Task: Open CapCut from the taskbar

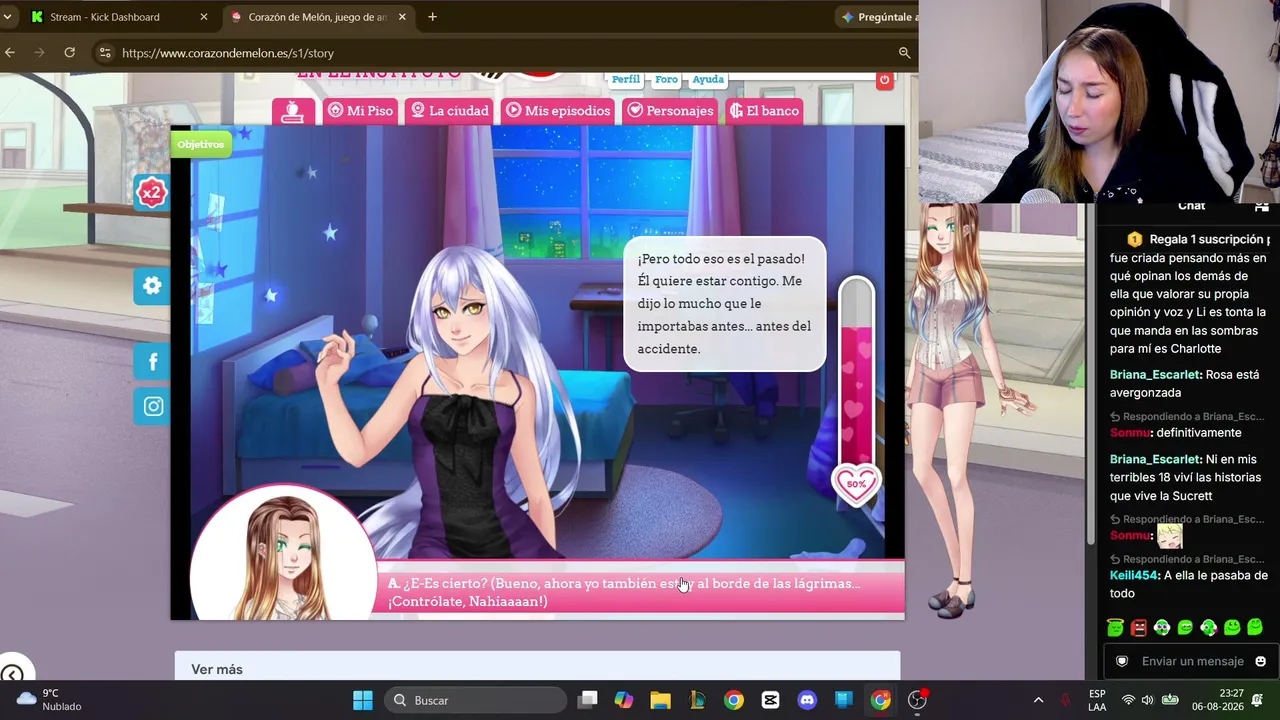Action: click(770, 700)
